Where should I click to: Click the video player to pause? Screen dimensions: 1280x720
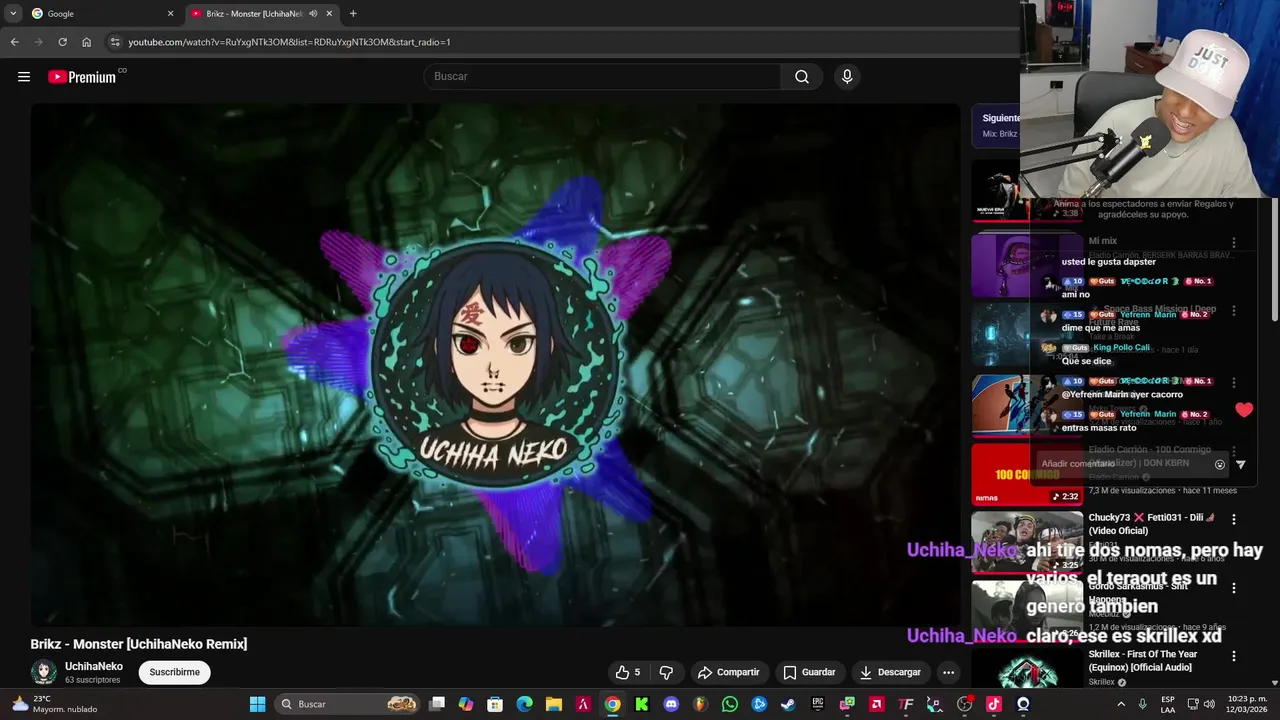pos(495,364)
